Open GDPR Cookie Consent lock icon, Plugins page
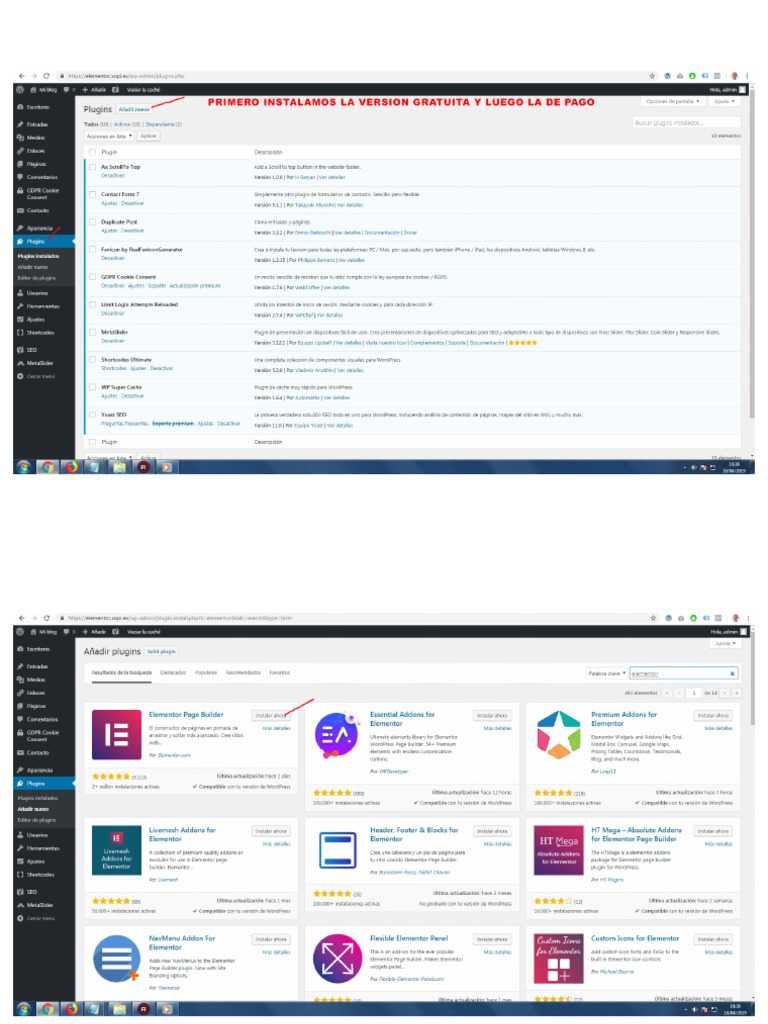The height and width of the screenshot is (1024, 768). click(x=20, y=191)
